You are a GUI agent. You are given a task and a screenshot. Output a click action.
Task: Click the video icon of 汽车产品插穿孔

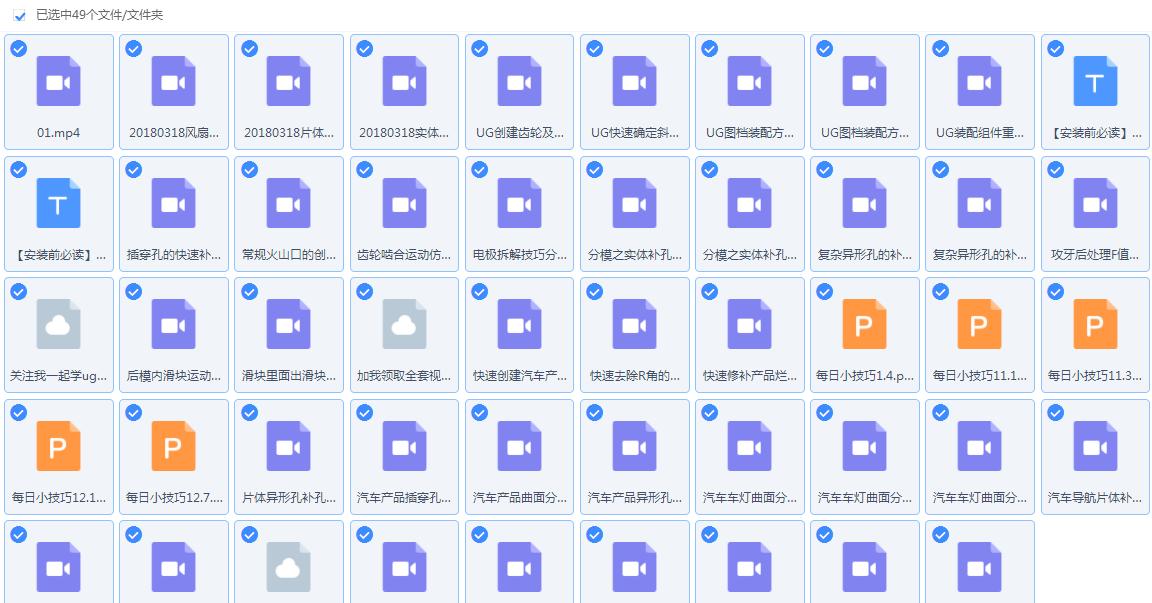(404, 446)
